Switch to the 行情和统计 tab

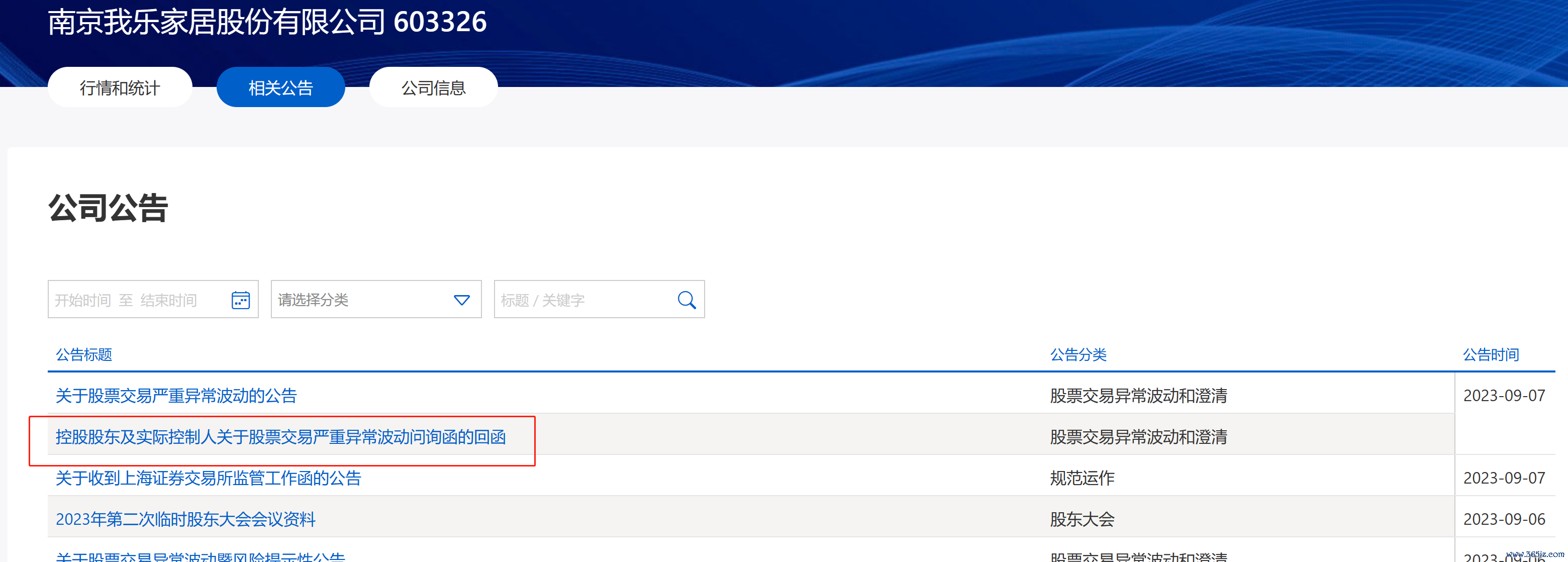pyautogui.click(x=120, y=87)
